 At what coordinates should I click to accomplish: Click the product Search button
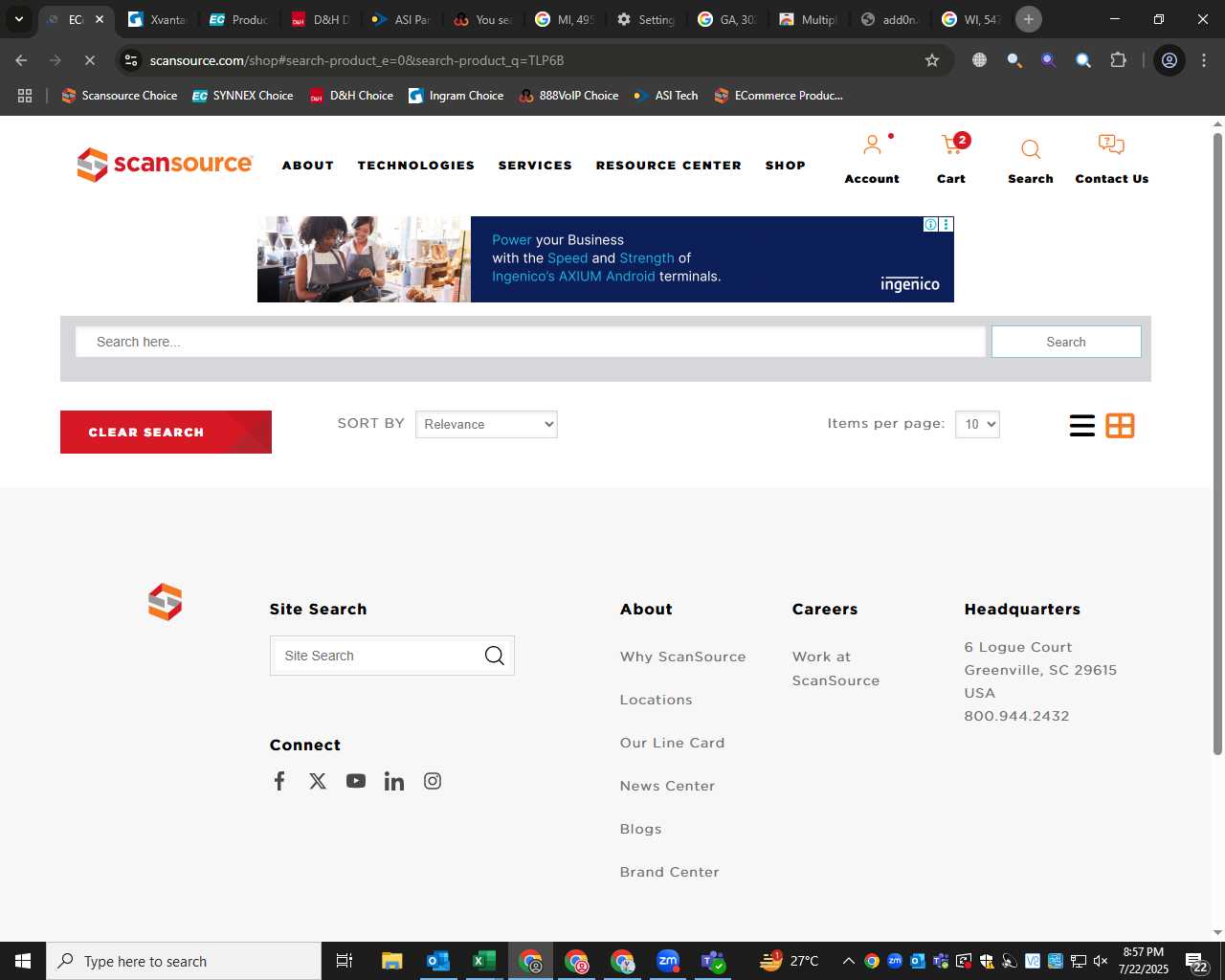coord(1066,342)
